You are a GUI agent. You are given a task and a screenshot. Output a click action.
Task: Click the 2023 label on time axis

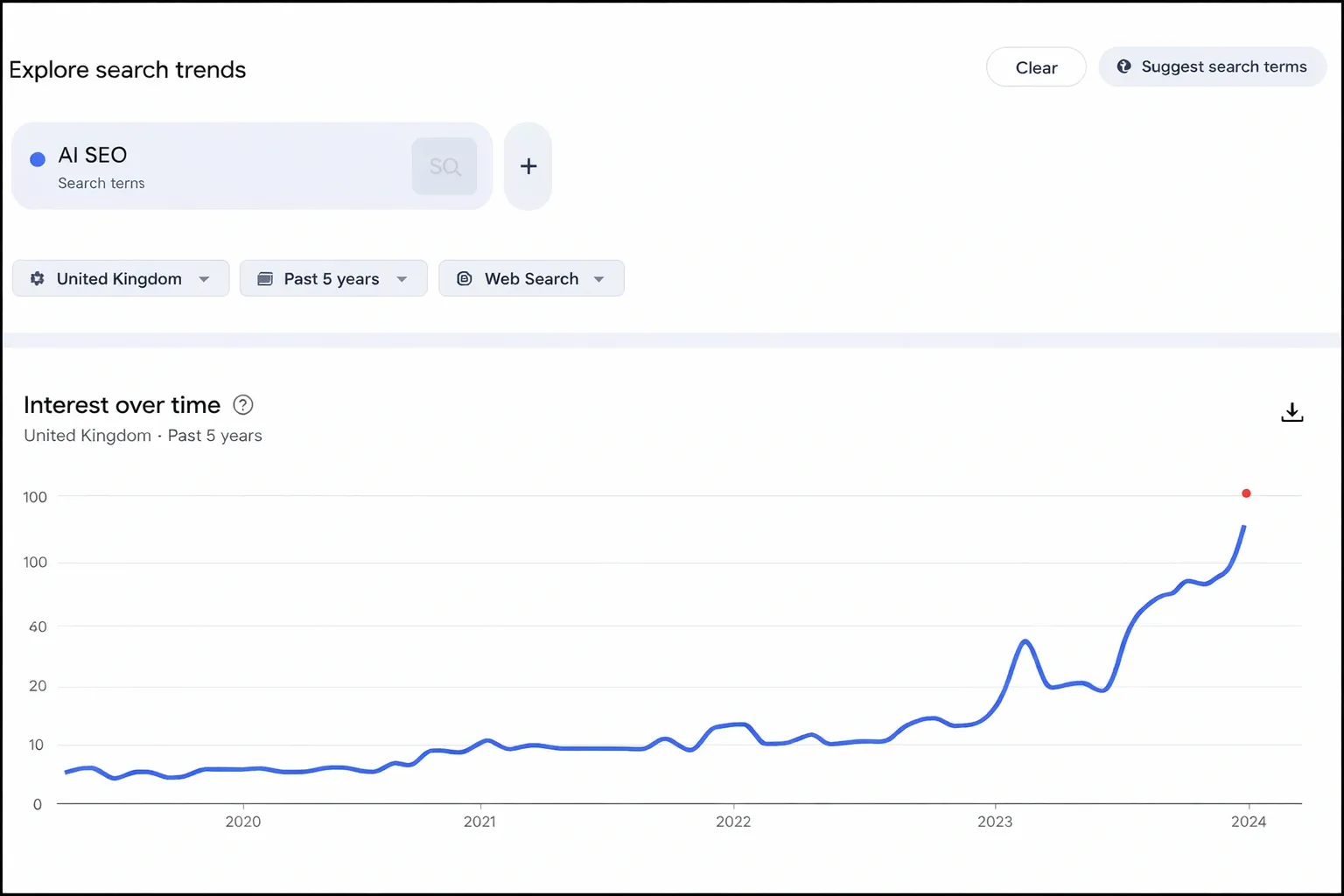click(x=995, y=822)
